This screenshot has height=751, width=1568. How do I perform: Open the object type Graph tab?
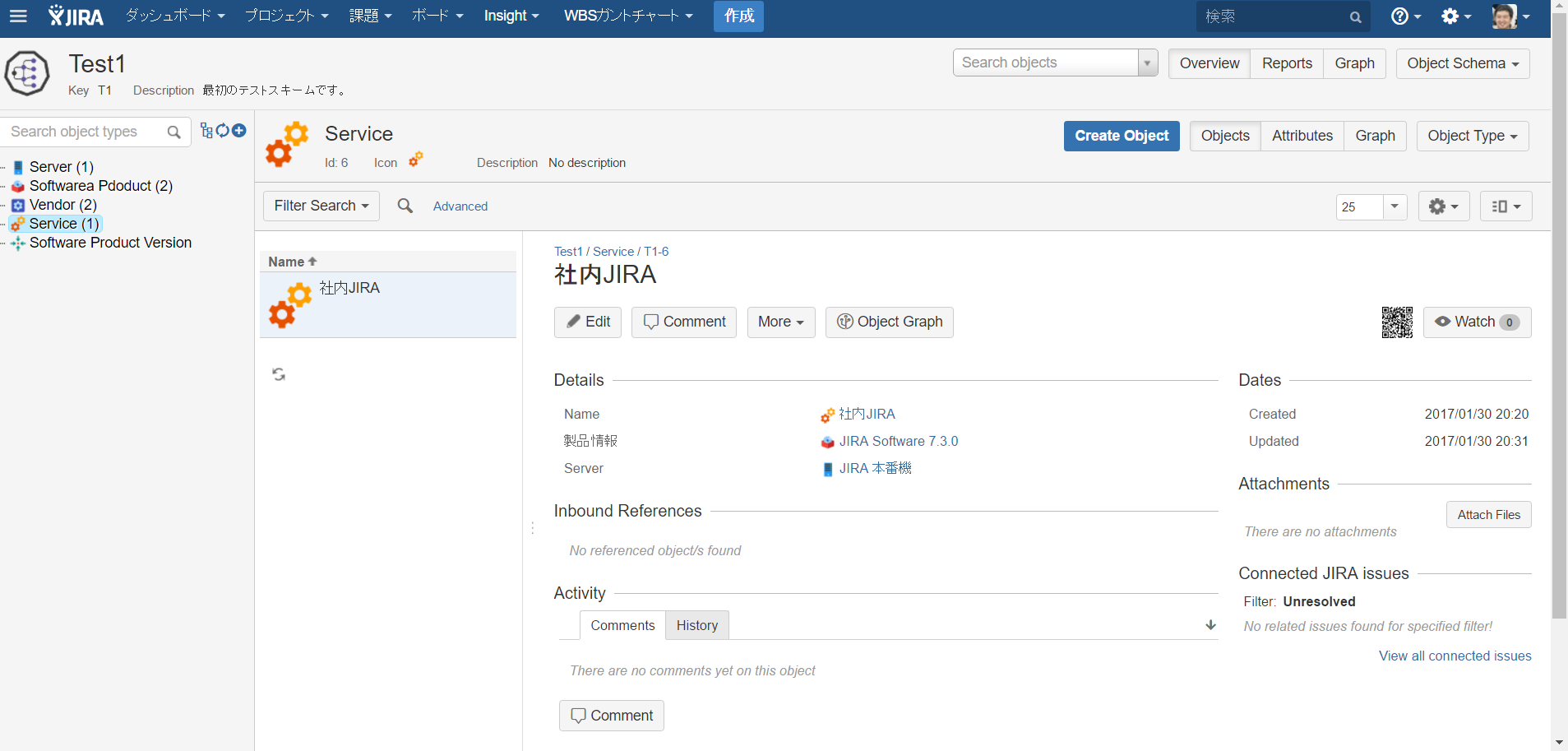(1375, 136)
